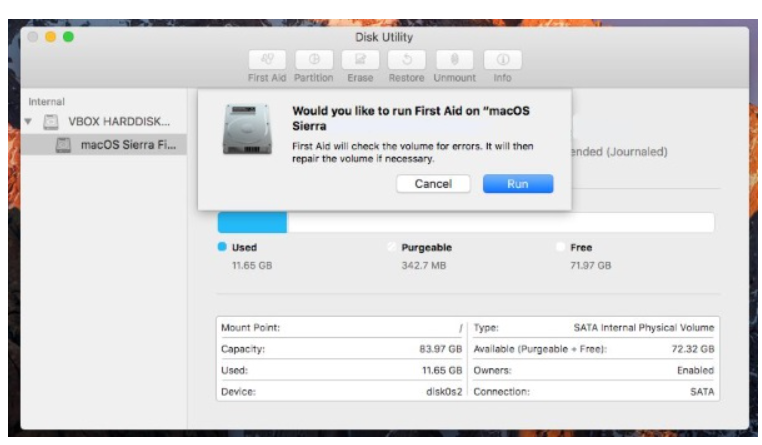Screen dimensions: 762x445
Task: Click the Purgeable legend swatch
Action: (391, 247)
